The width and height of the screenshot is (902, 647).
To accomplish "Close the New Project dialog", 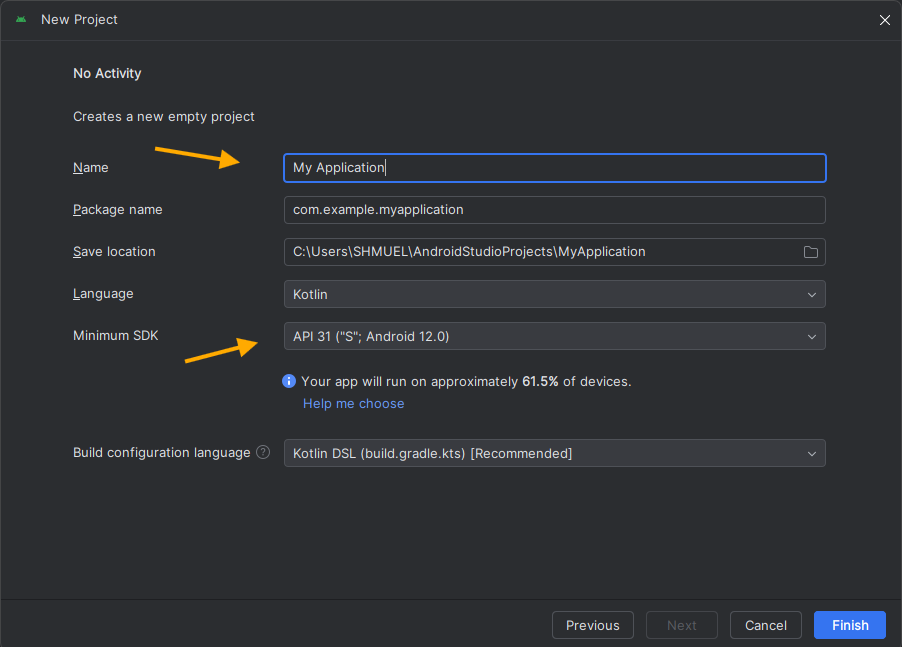I will [x=884, y=20].
